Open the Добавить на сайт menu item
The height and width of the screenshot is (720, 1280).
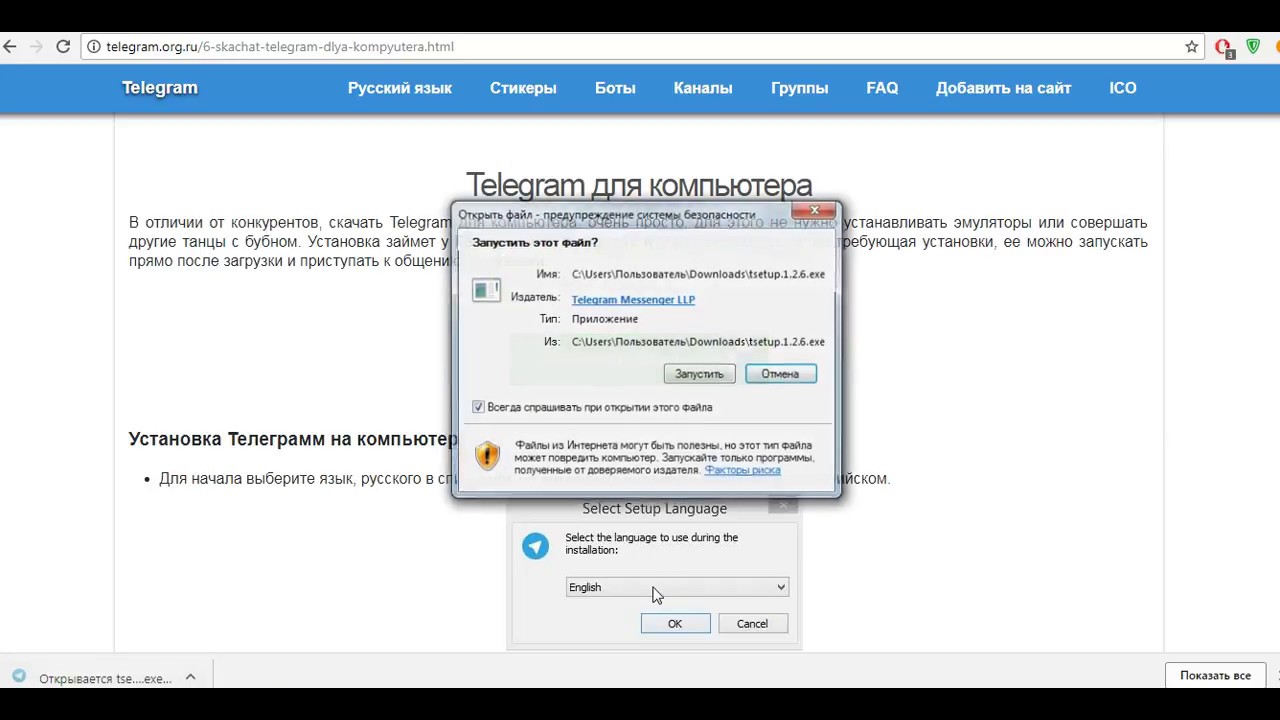tap(1003, 88)
